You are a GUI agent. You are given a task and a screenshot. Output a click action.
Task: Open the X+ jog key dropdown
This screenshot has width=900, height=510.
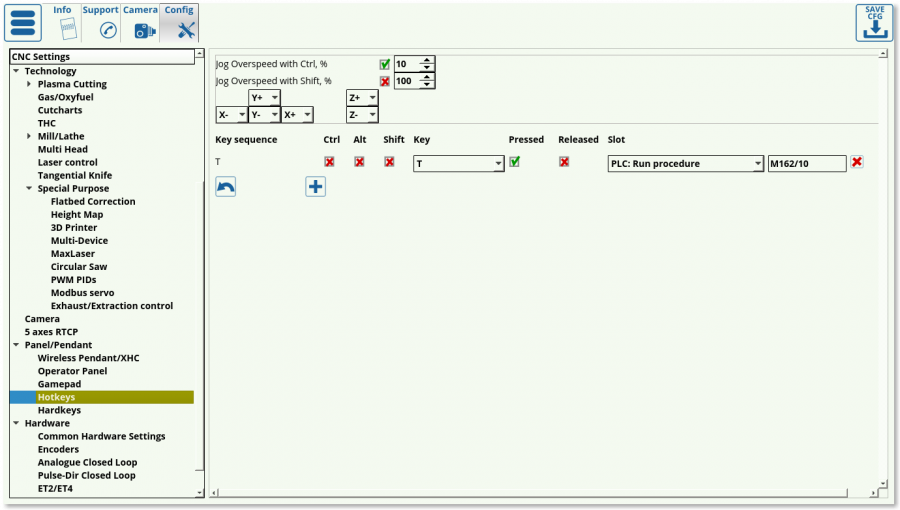tap(297, 115)
